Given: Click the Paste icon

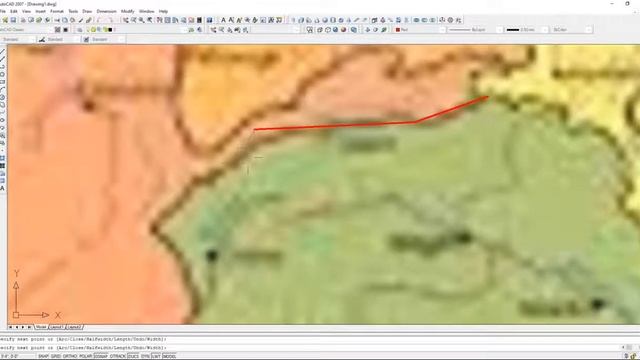Looking at the screenshot, I should [x=73, y=20].
